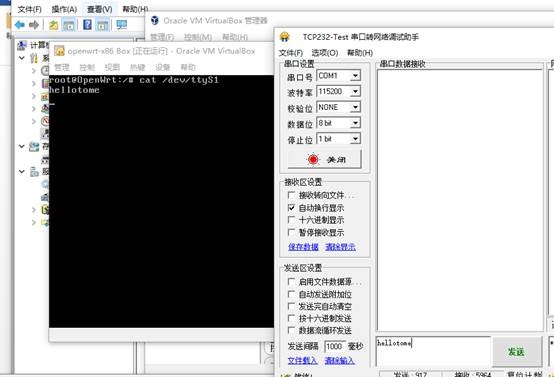This screenshot has width=554, height=377.
Task: Open the 停止位 1 bit dropdown
Action: pos(355,139)
